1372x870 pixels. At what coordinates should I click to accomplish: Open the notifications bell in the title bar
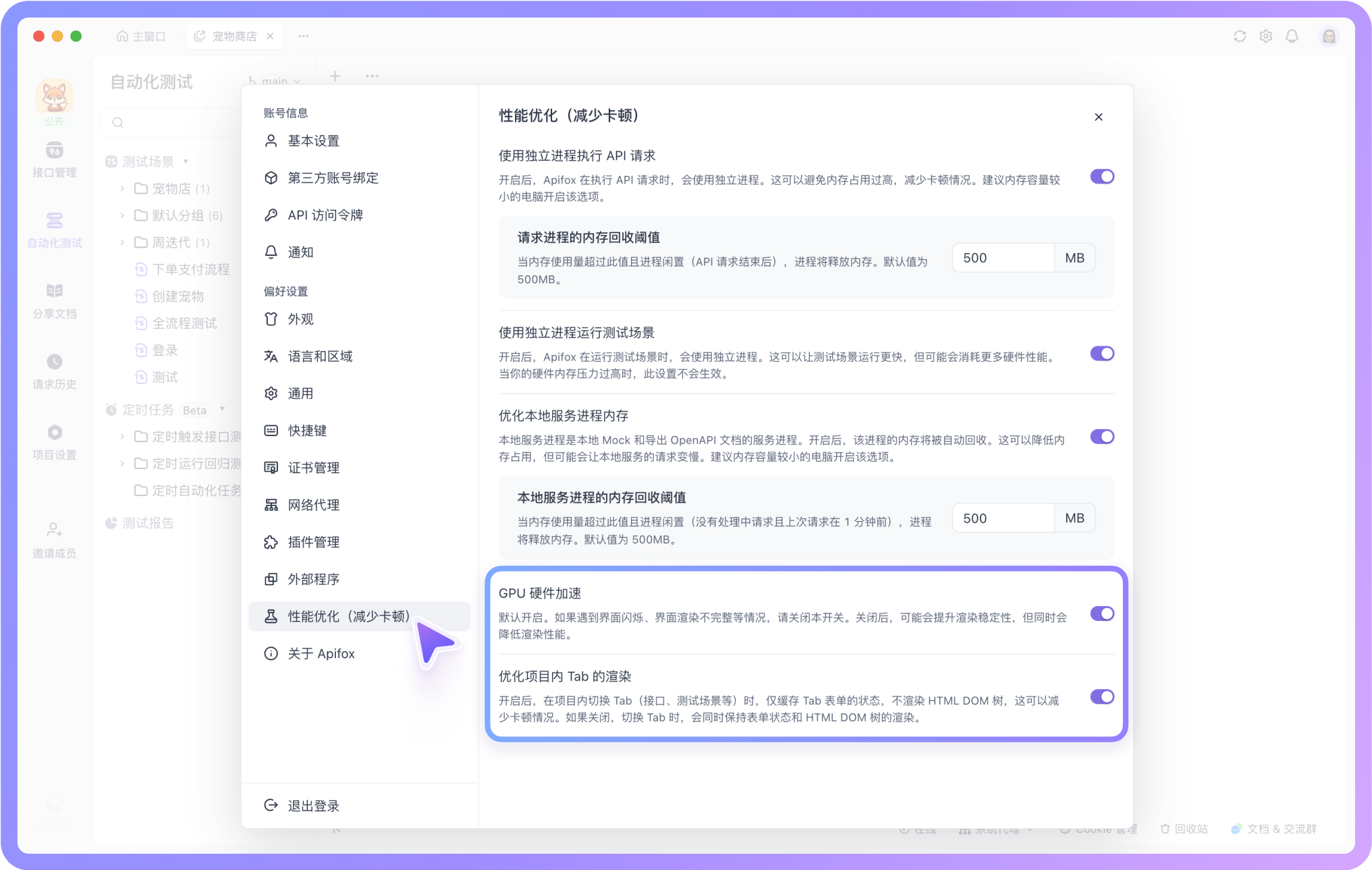click(x=1292, y=36)
